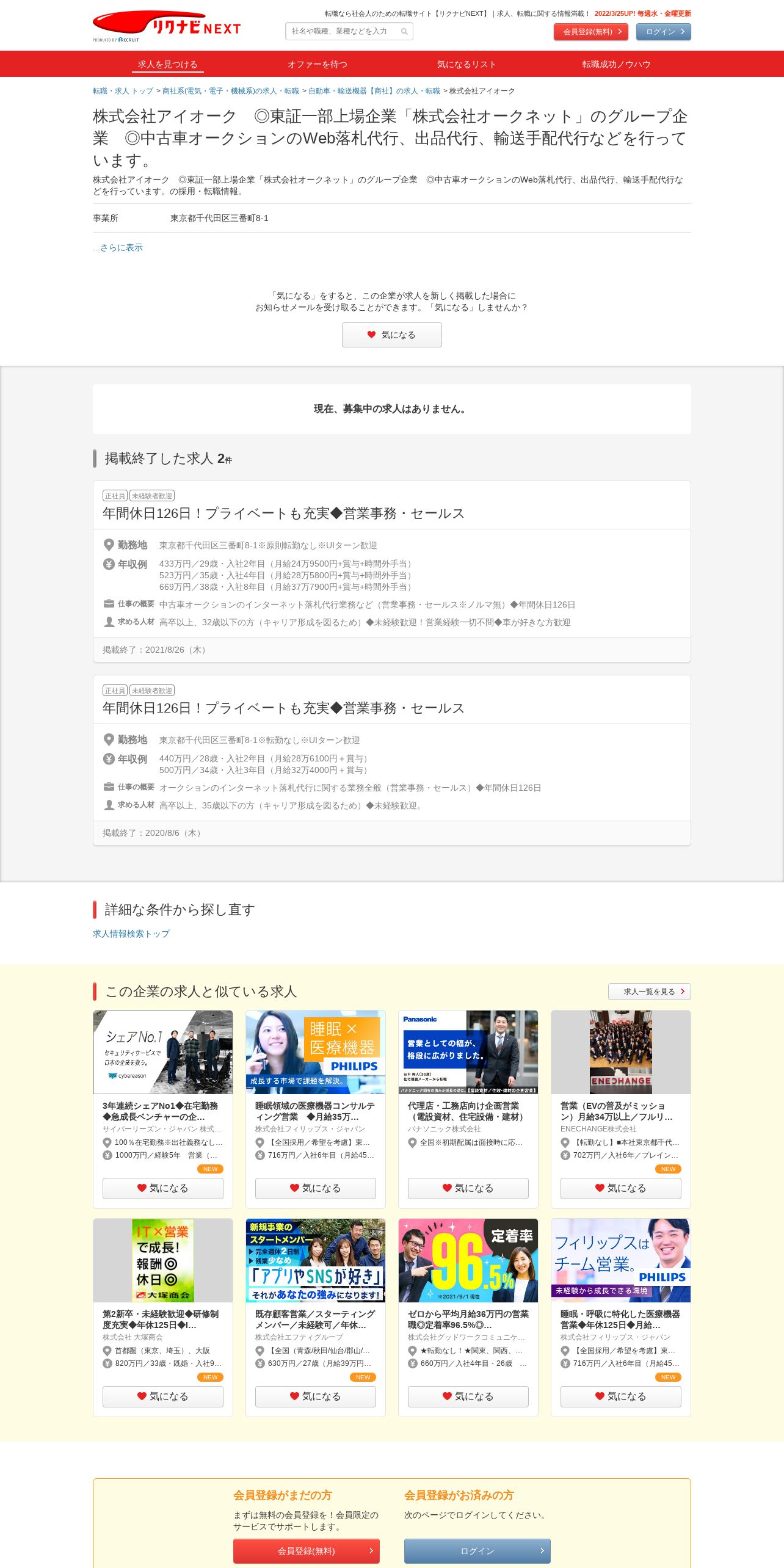
Task: Favorite the 睡眠領域の医療機器コンサルティング営業 job
Action: [316, 1188]
